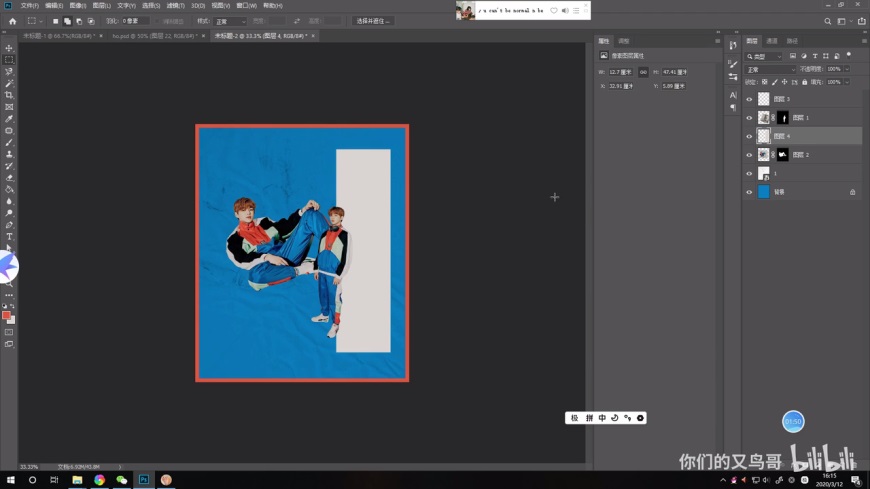Image resolution: width=870 pixels, height=489 pixels.
Task: Select the Clone Stamp tool
Action: [9, 154]
